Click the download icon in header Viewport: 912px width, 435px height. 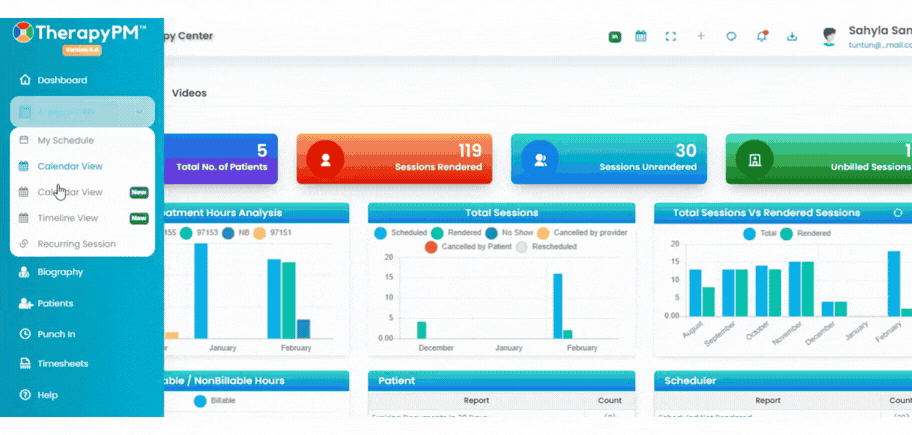pyautogui.click(x=792, y=36)
